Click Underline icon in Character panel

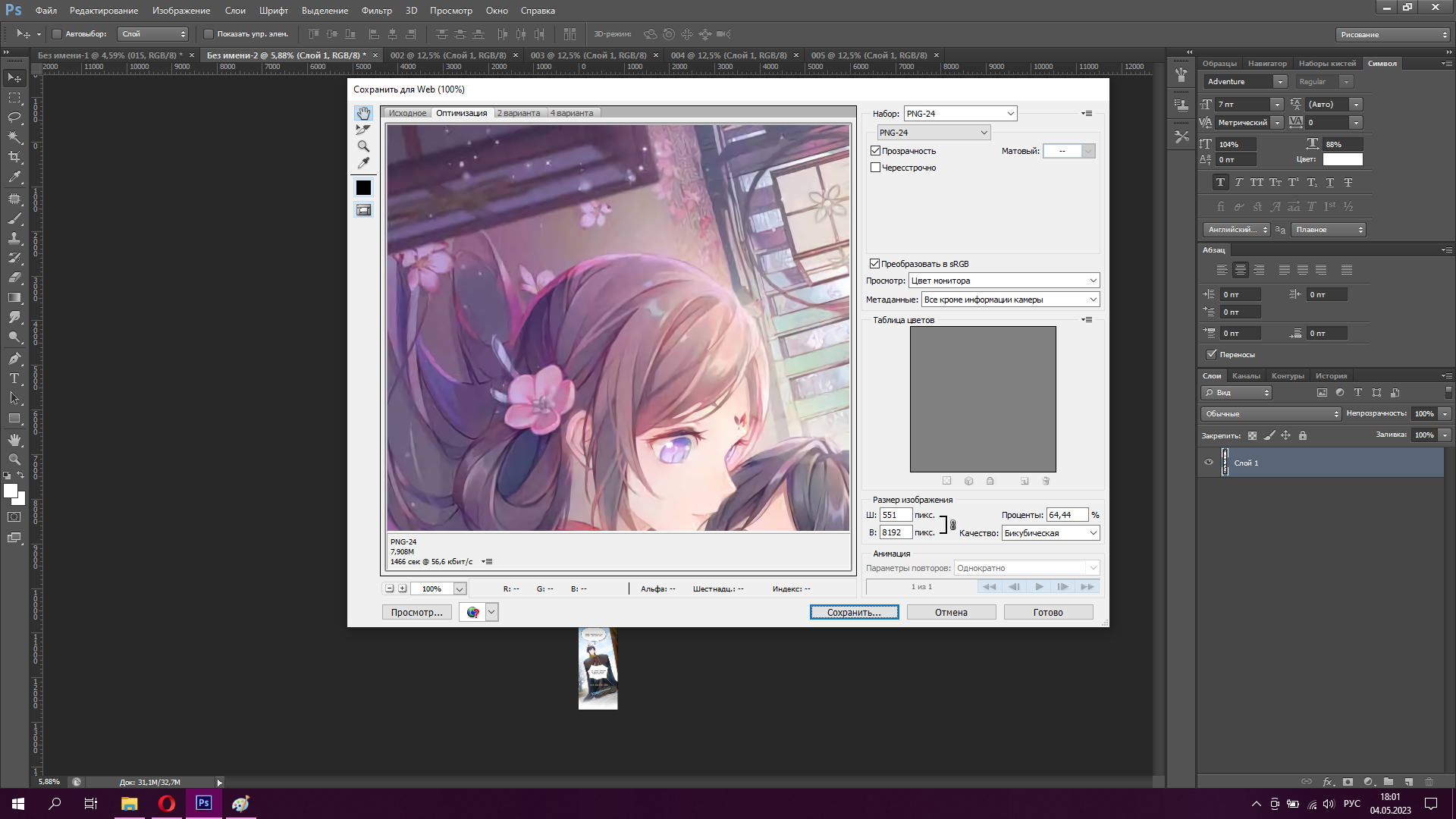[x=1329, y=183]
